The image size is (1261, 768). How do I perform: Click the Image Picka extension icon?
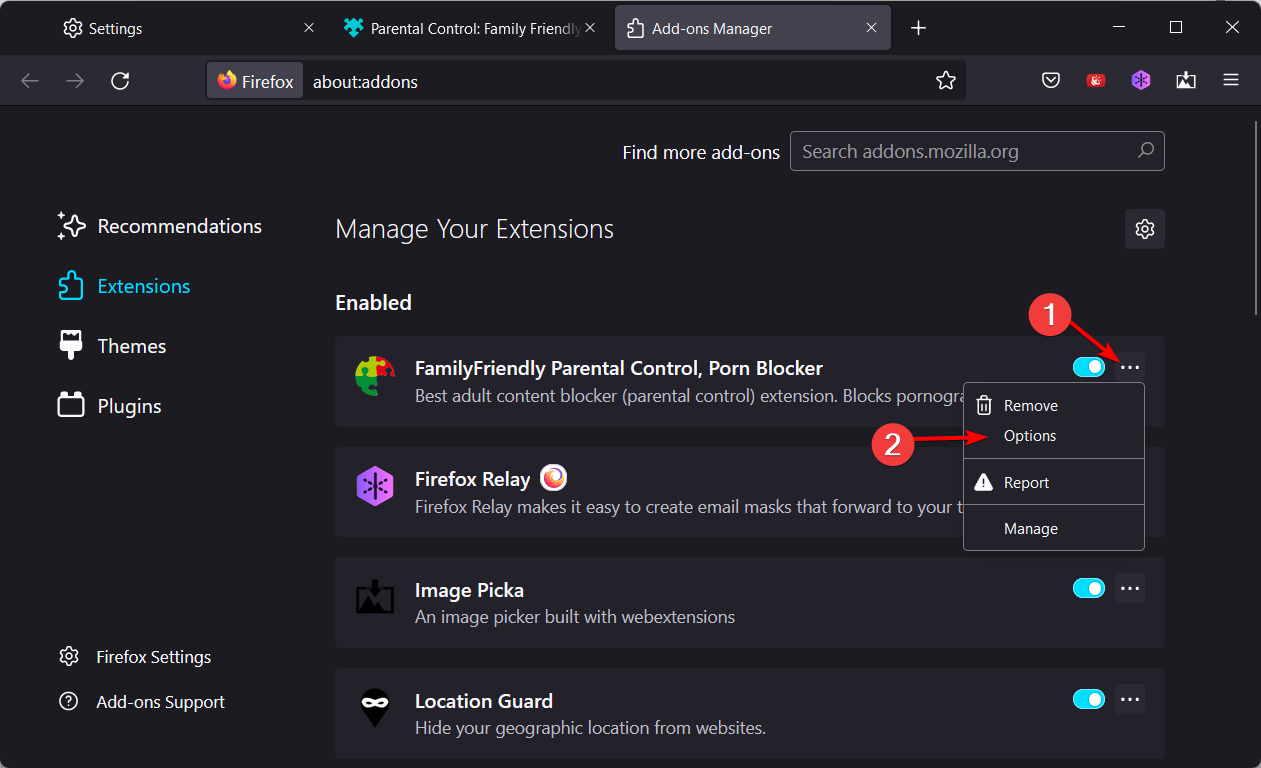click(375, 598)
